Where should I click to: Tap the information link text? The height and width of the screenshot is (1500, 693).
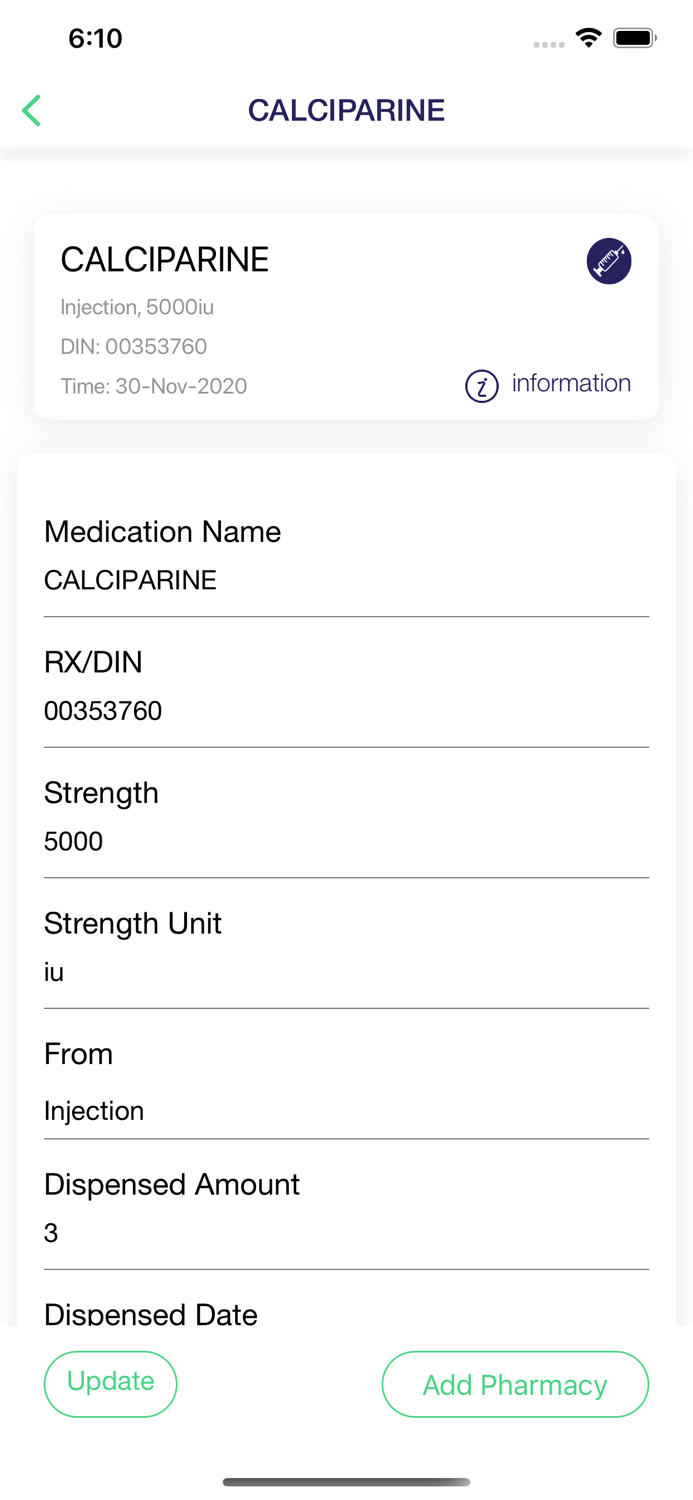[571, 383]
